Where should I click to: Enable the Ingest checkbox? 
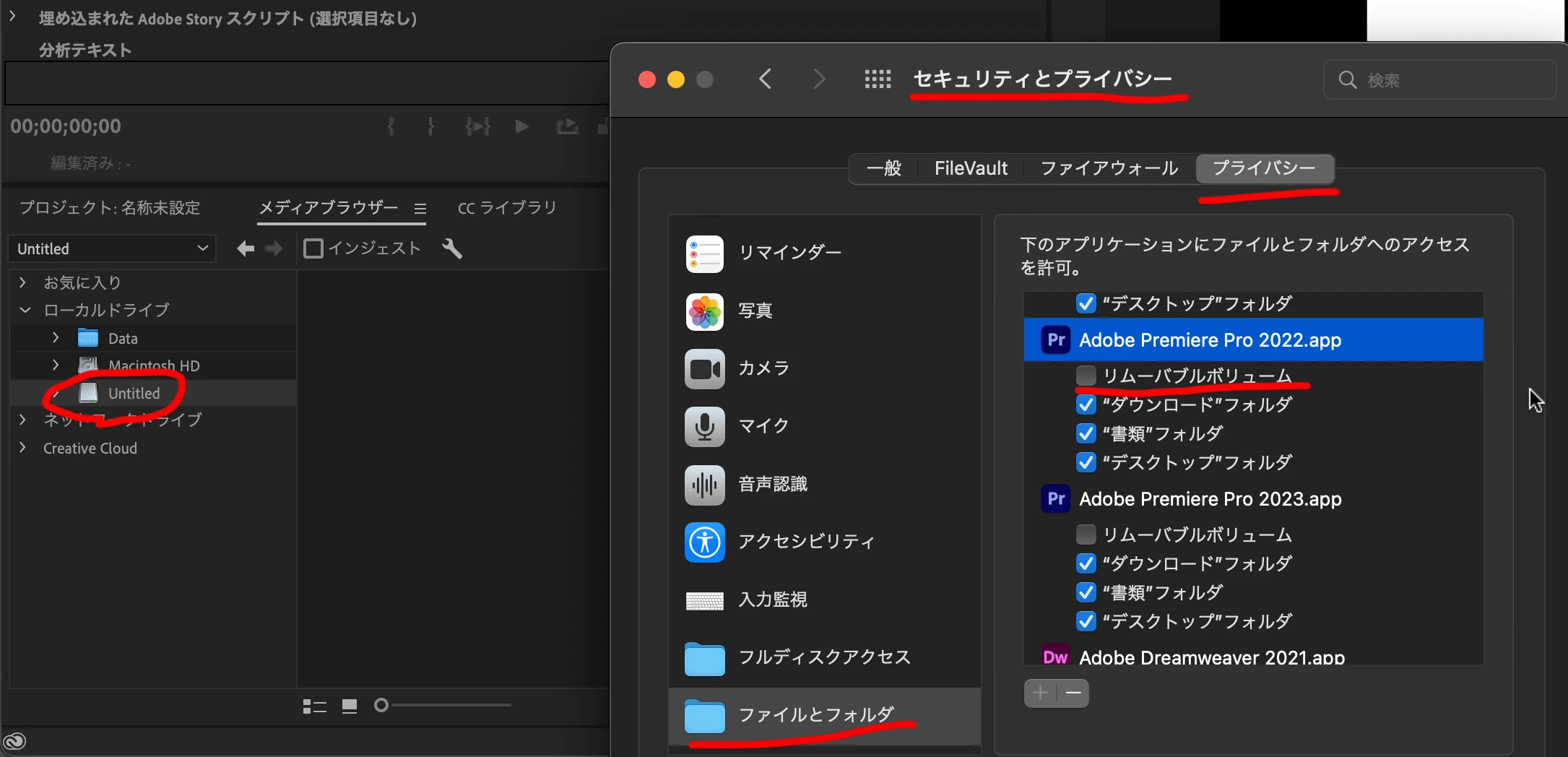click(x=313, y=248)
